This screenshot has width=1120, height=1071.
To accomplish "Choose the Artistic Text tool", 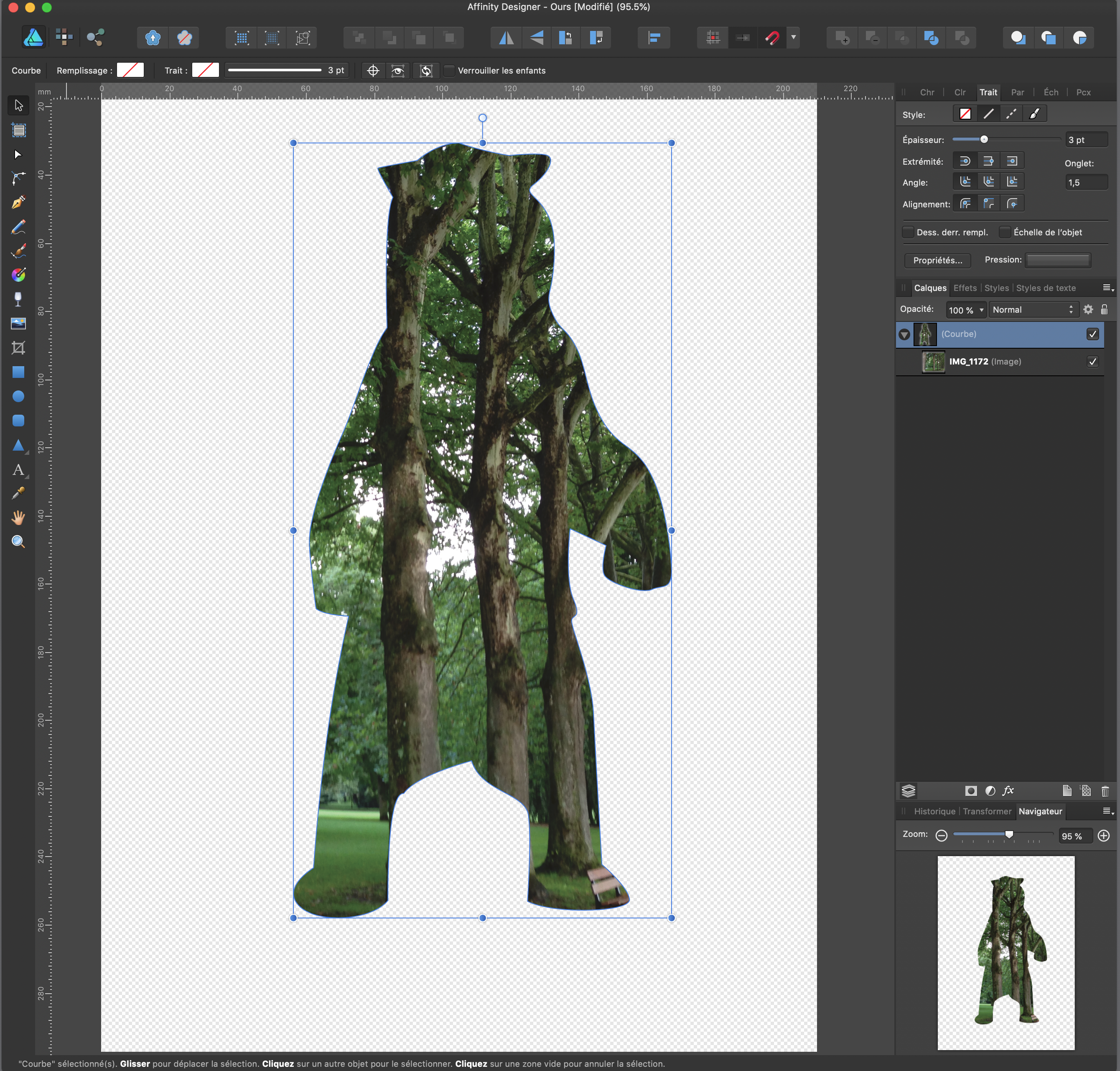I will [18, 470].
